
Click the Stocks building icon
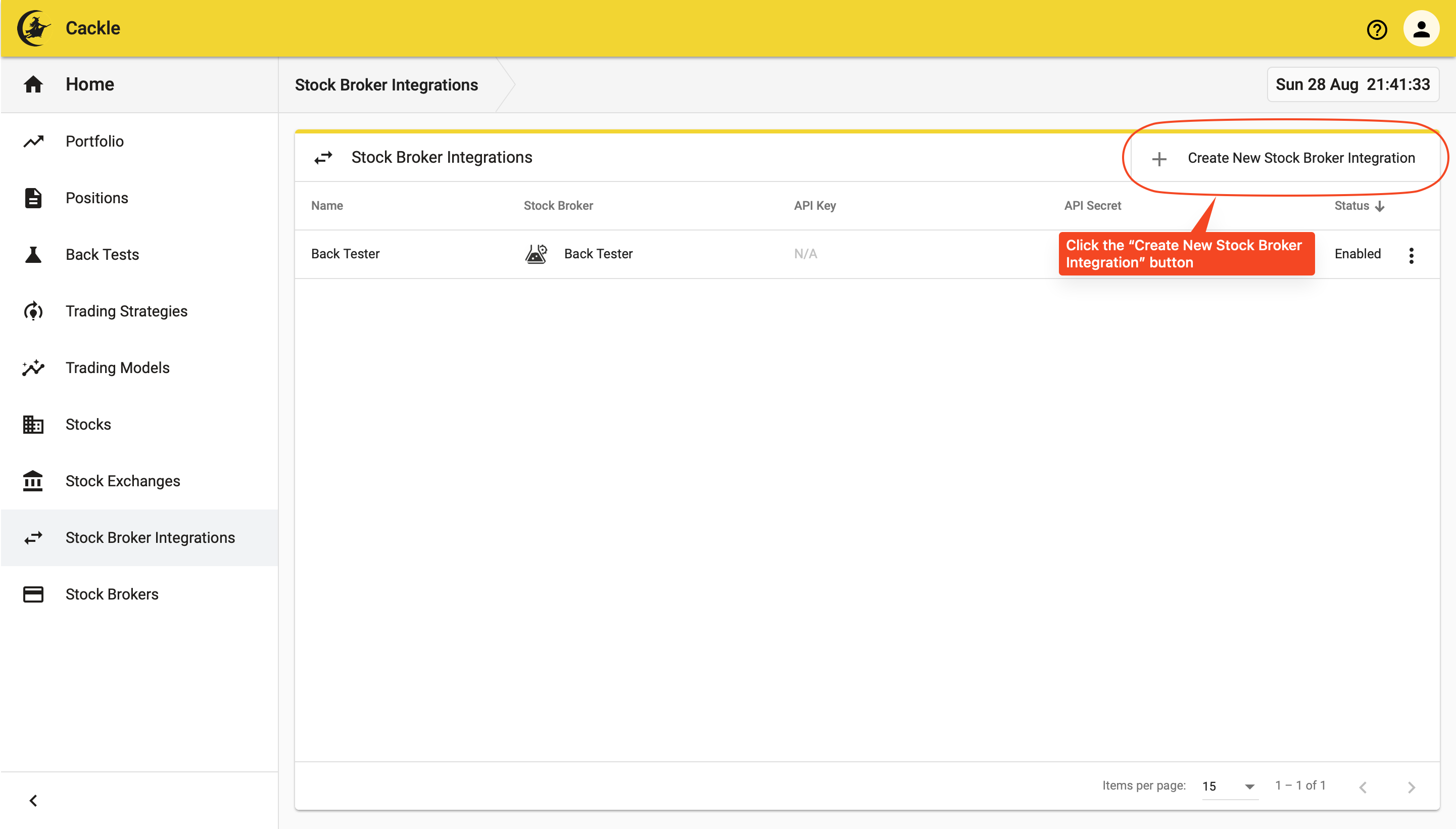[x=33, y=424]
